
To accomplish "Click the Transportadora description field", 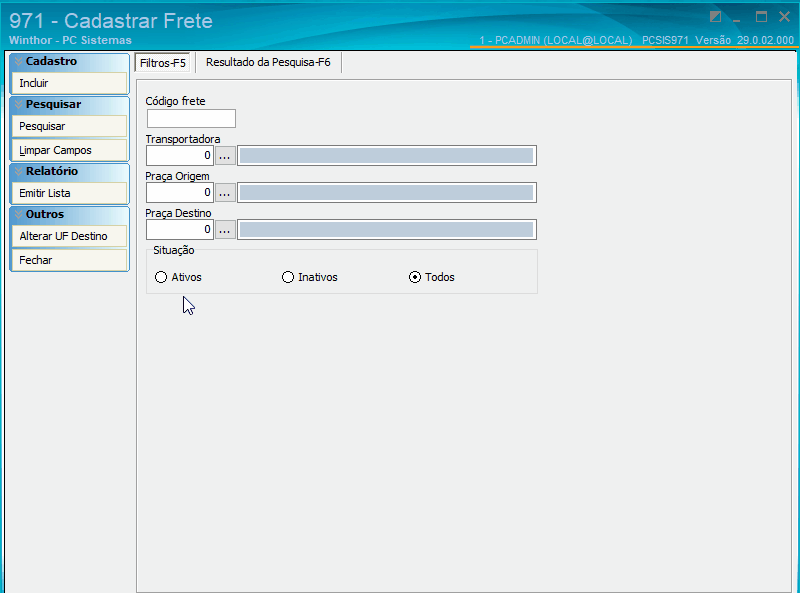I will point(387,156).
